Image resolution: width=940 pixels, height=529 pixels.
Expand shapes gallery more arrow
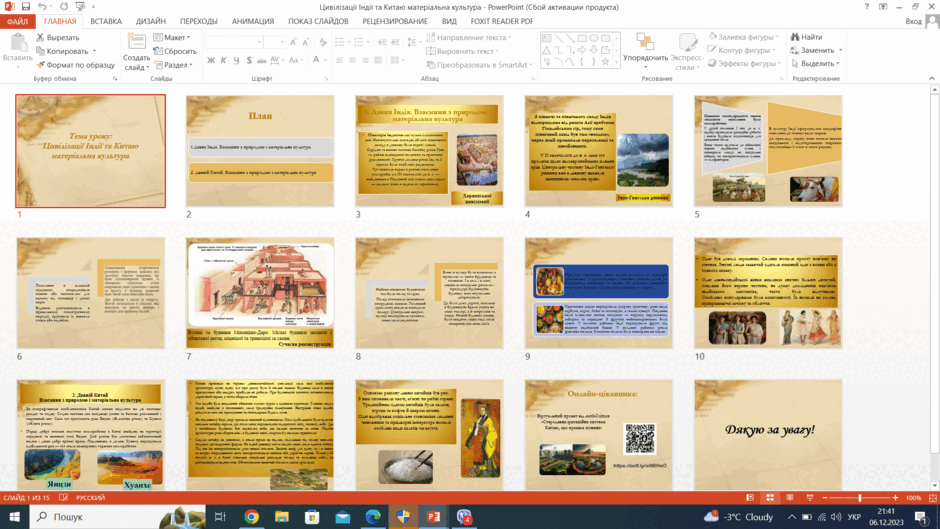click(616, 62)
